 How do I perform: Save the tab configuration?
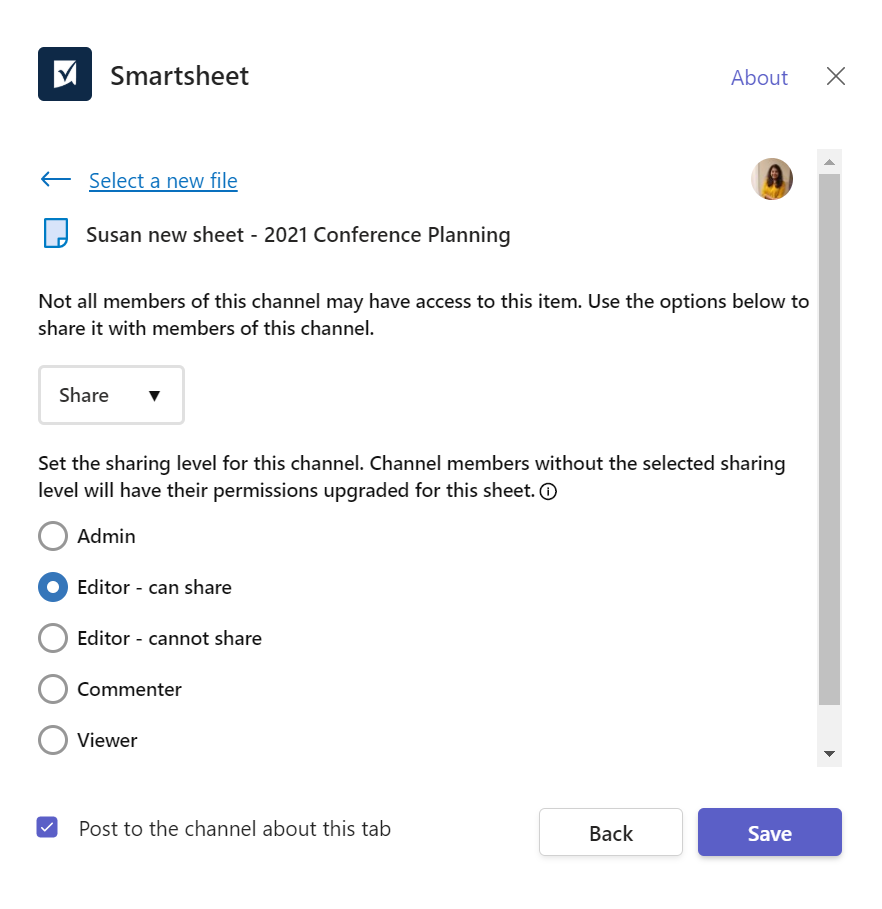769,832
